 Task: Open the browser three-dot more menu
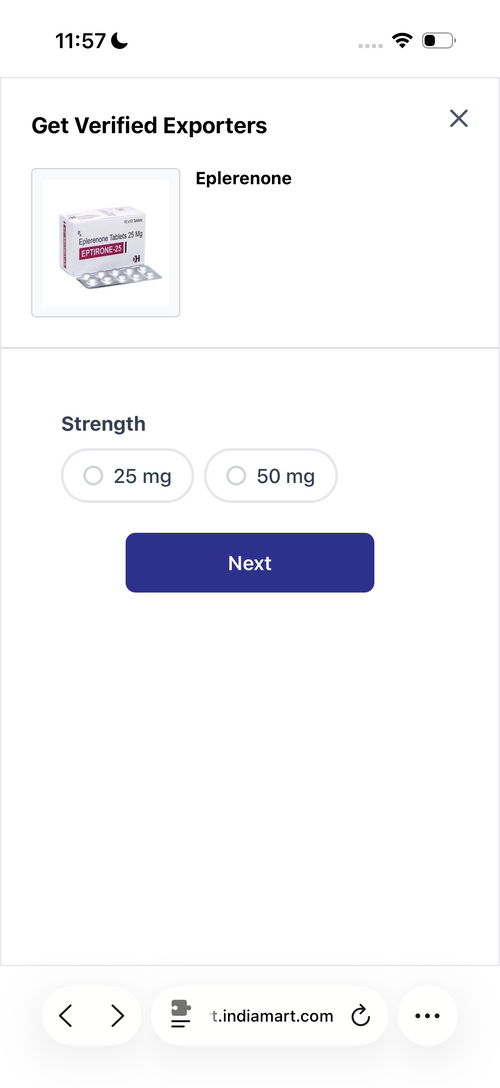[427, 1016]
